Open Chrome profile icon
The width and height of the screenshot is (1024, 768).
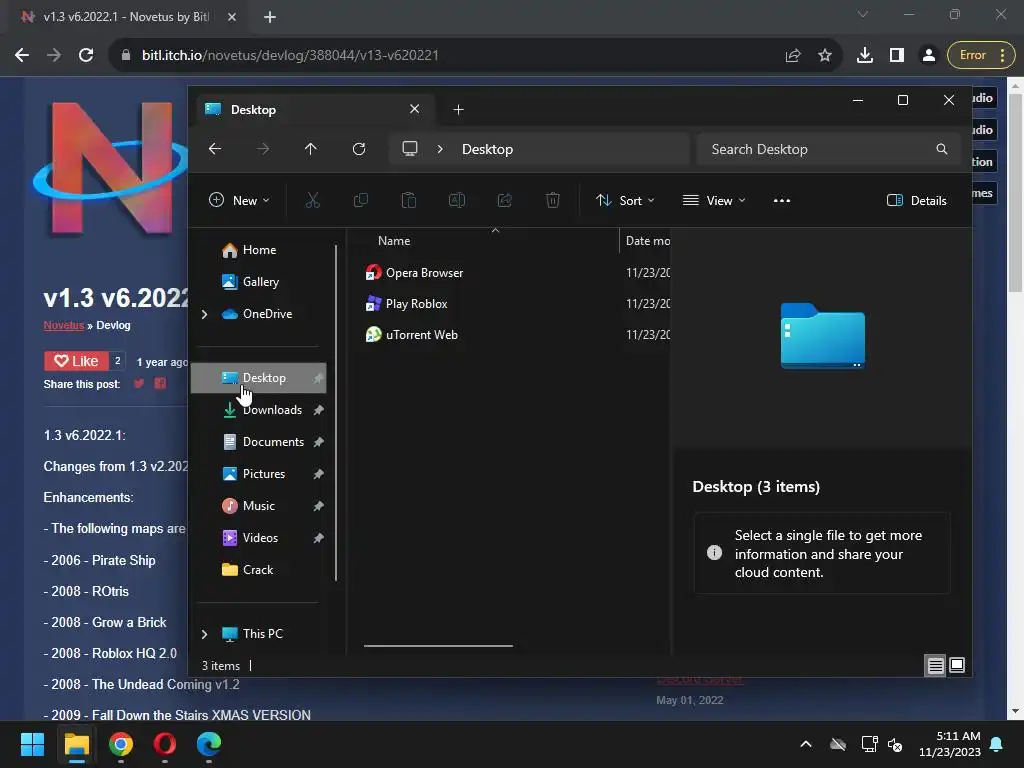[x=929, y=55]
